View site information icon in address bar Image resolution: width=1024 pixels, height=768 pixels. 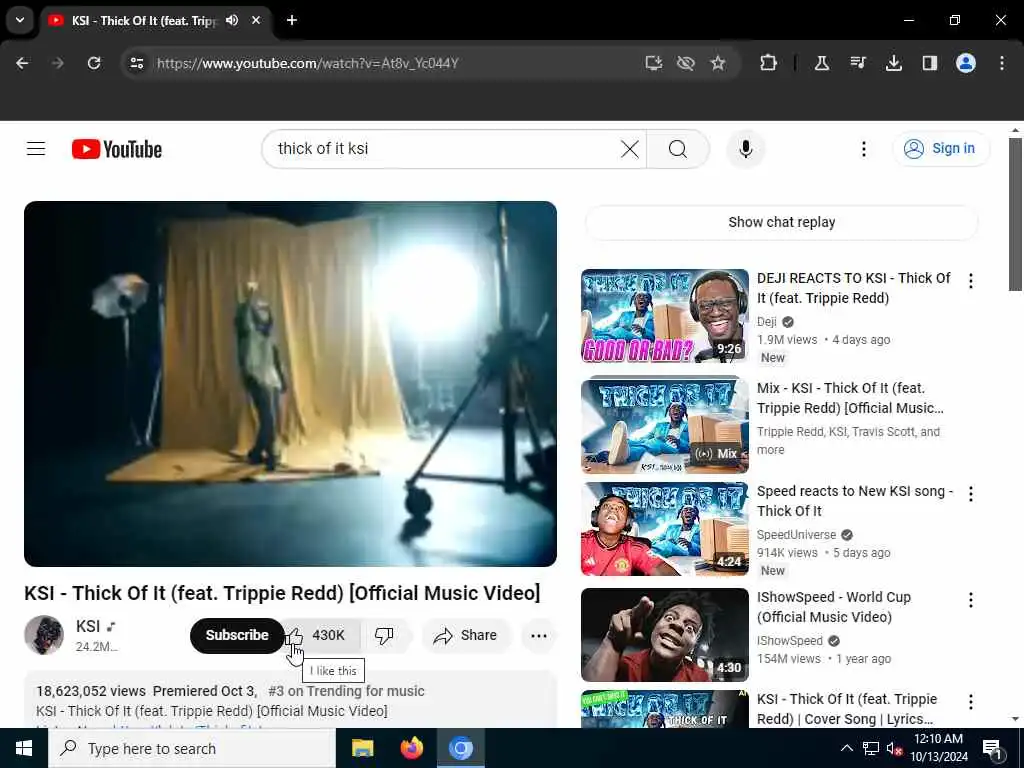[136, 63]
